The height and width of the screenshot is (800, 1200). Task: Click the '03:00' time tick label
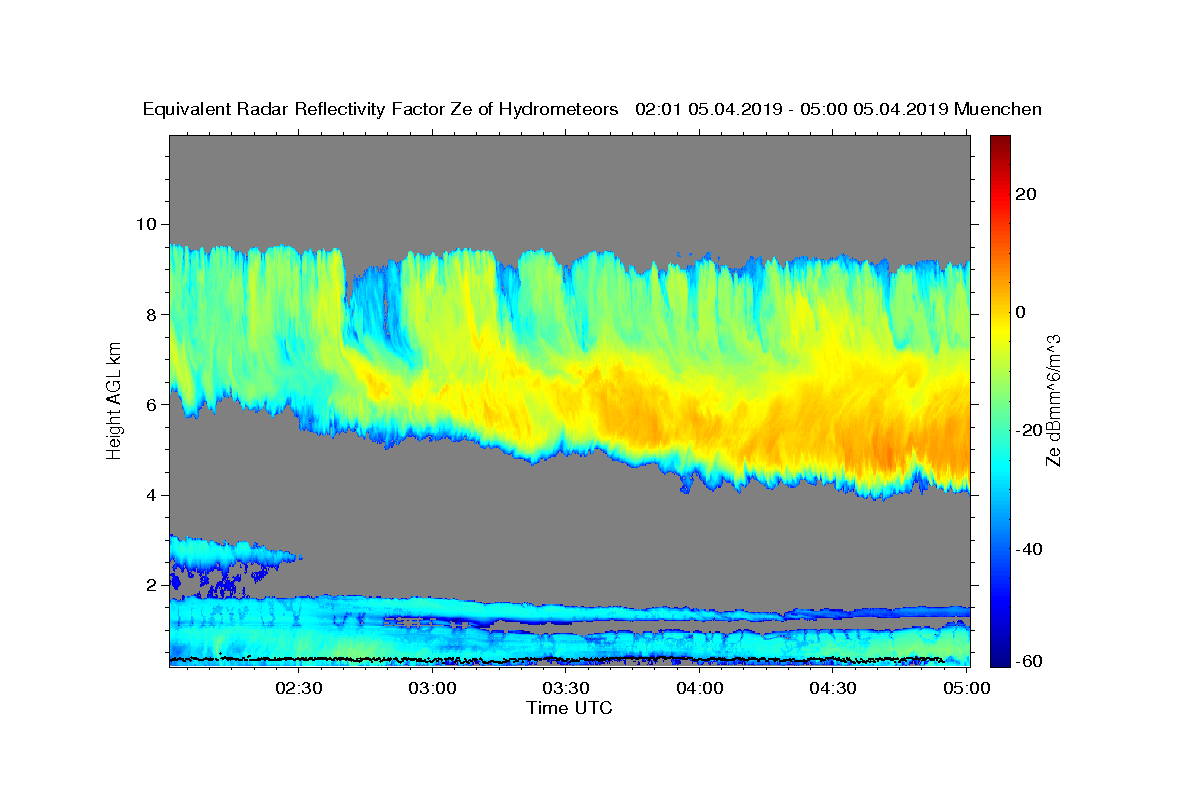click(433, 688)
